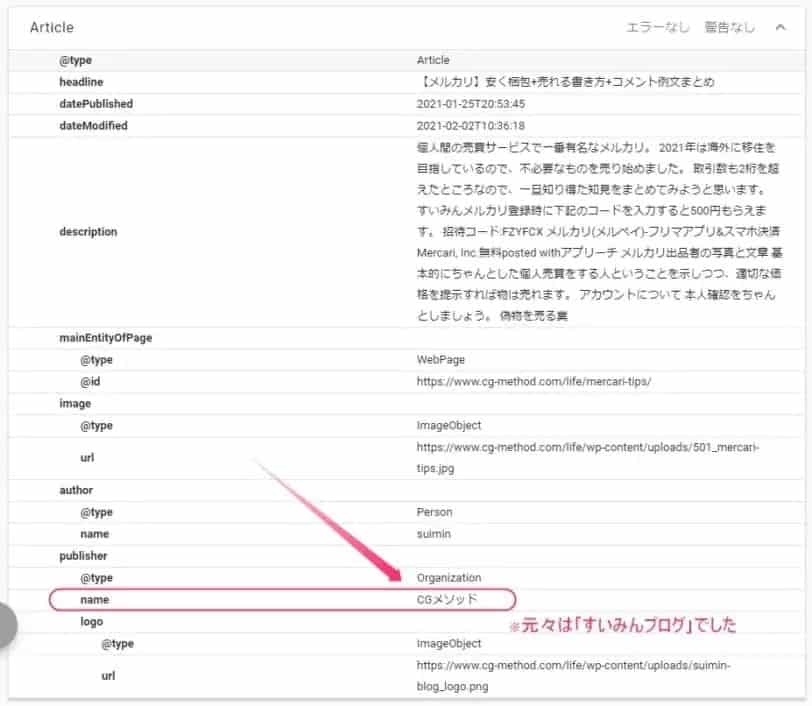Select the publisher name row label
The image size is (812, 706).
pos(95,599)
